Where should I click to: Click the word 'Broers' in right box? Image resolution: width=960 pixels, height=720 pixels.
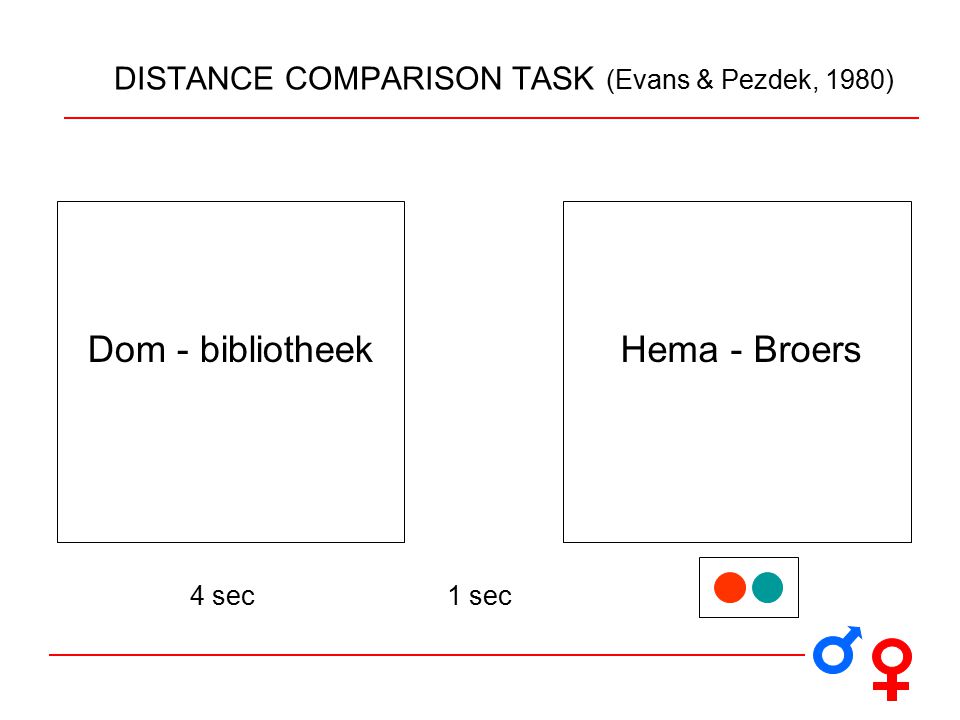807,350
